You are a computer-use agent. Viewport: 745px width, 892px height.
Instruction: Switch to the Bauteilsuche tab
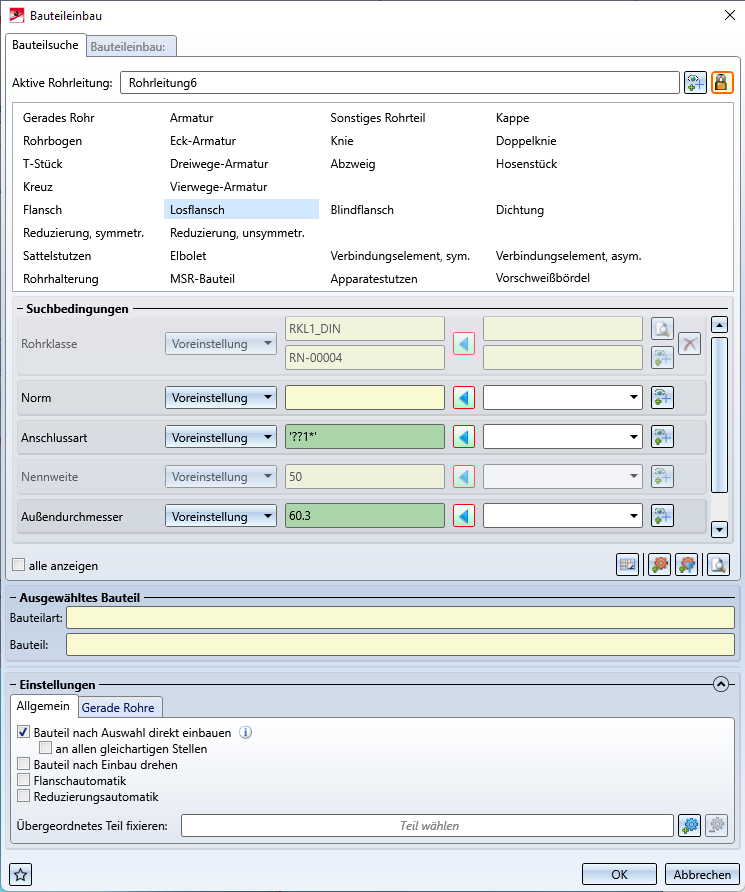pyautogui.click(x=45, y=45)
